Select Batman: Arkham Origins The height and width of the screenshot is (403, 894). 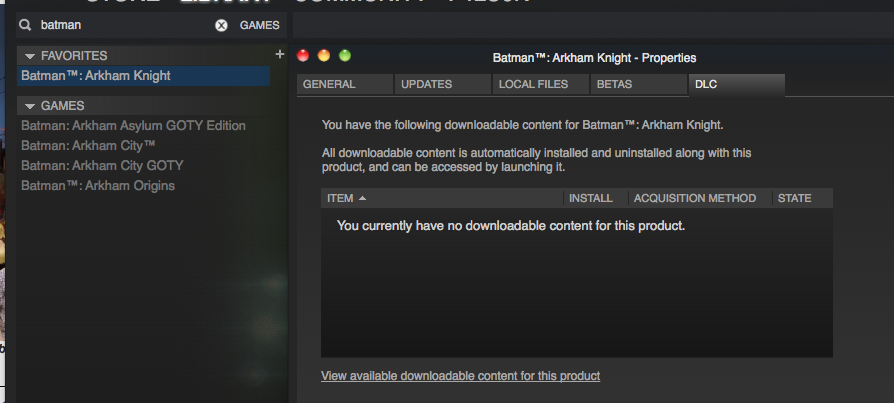point(98,186)
